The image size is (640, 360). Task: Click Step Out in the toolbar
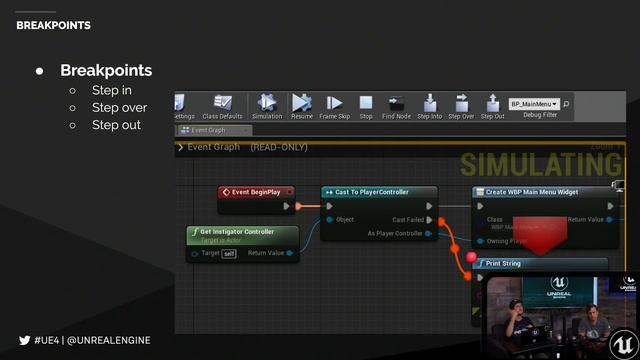pyautogui.click(x=492, y=107)
